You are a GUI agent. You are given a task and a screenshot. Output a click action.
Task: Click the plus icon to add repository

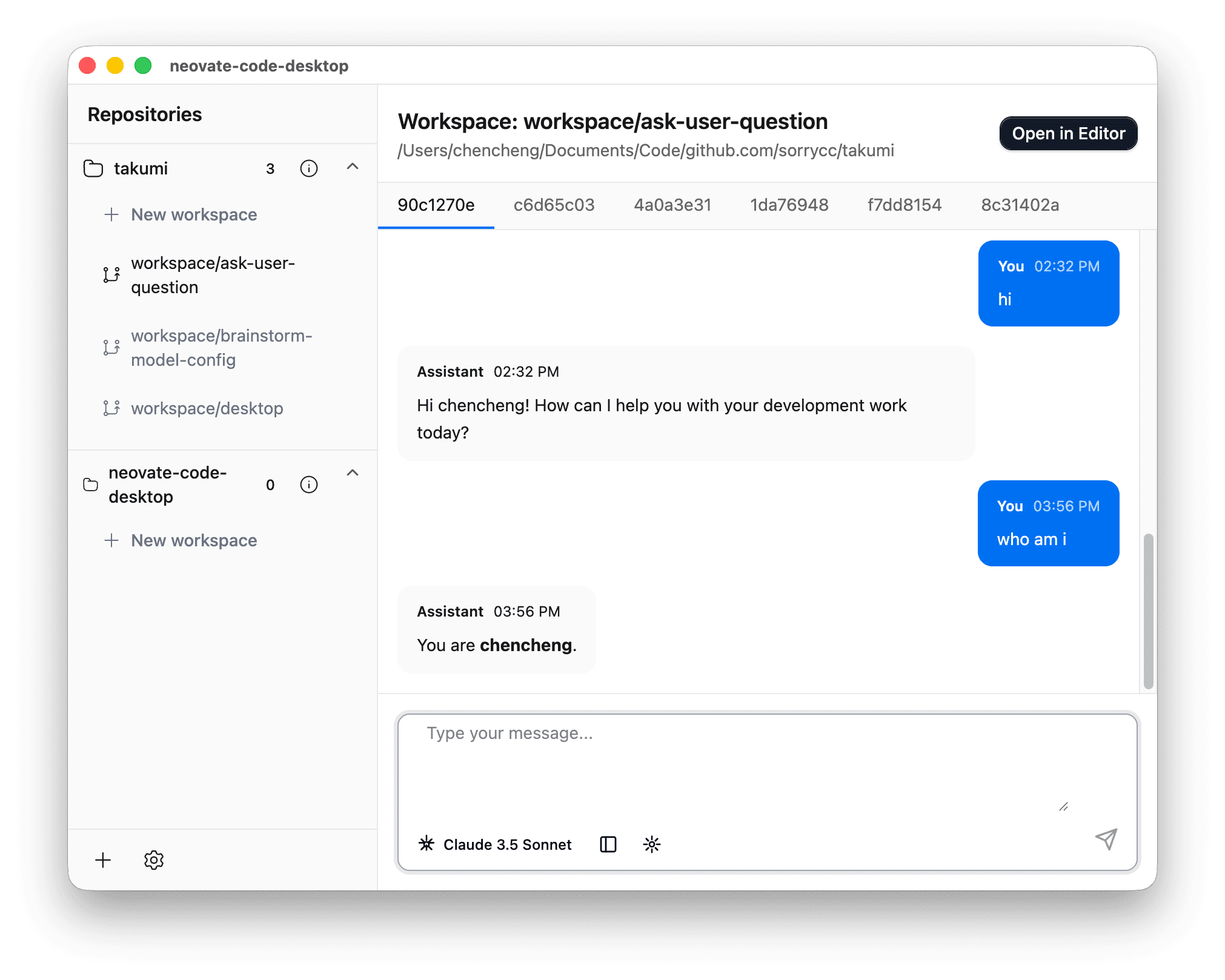(103, 860)
